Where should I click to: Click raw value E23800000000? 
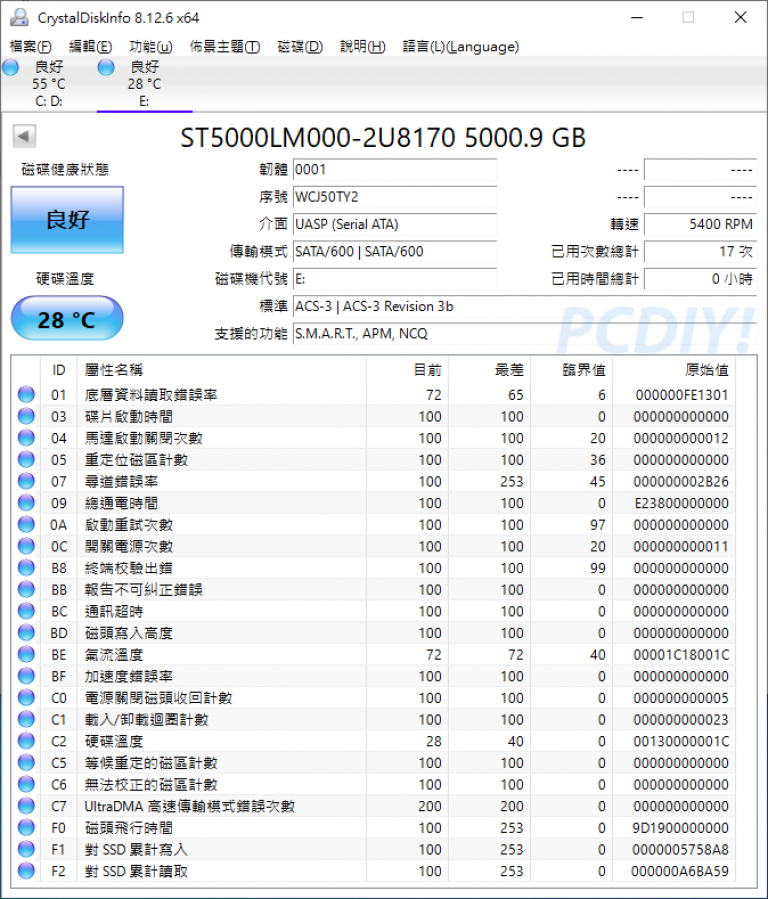coord(681,503)
